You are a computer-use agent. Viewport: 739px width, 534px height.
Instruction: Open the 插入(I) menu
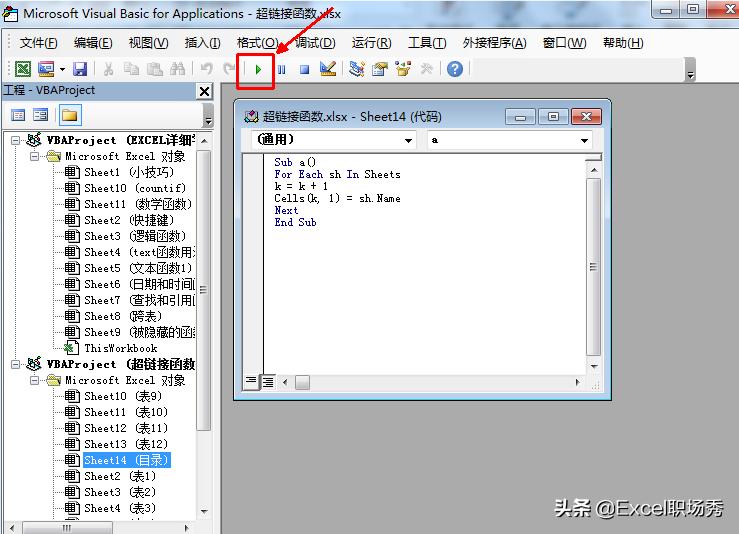(202, 43)
